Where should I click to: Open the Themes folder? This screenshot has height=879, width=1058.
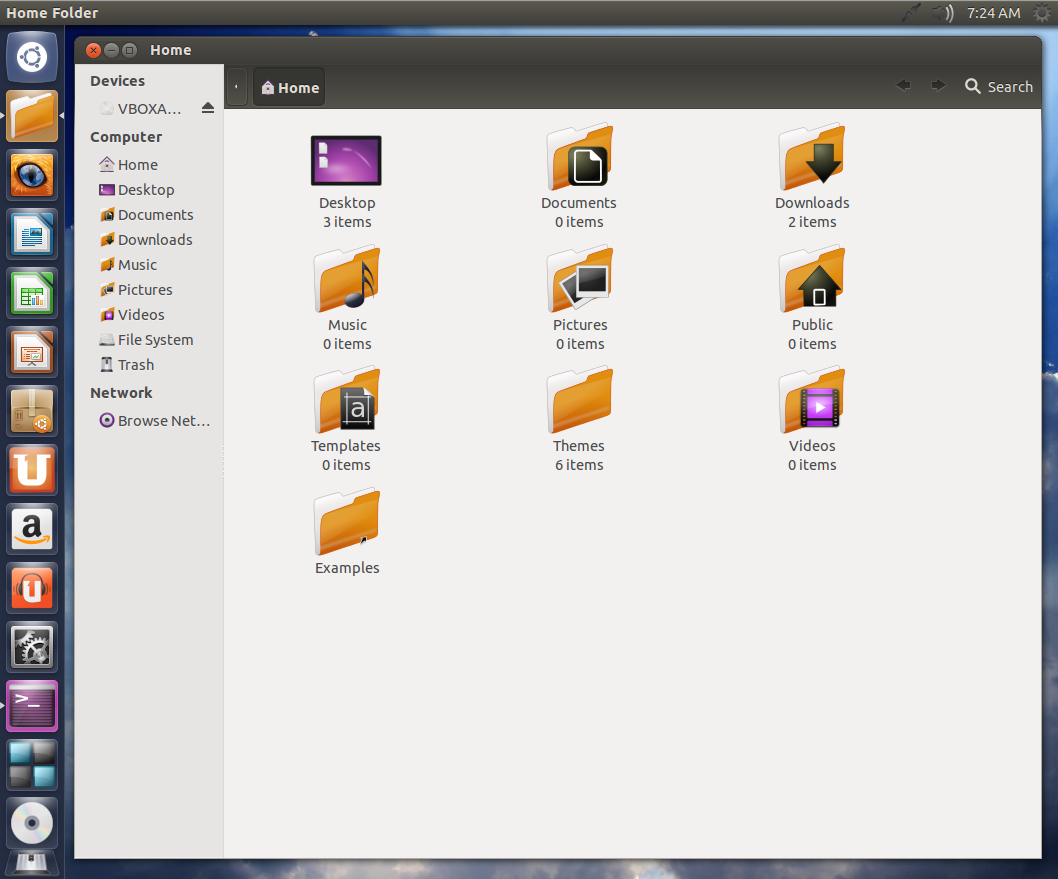pos(579,400)
